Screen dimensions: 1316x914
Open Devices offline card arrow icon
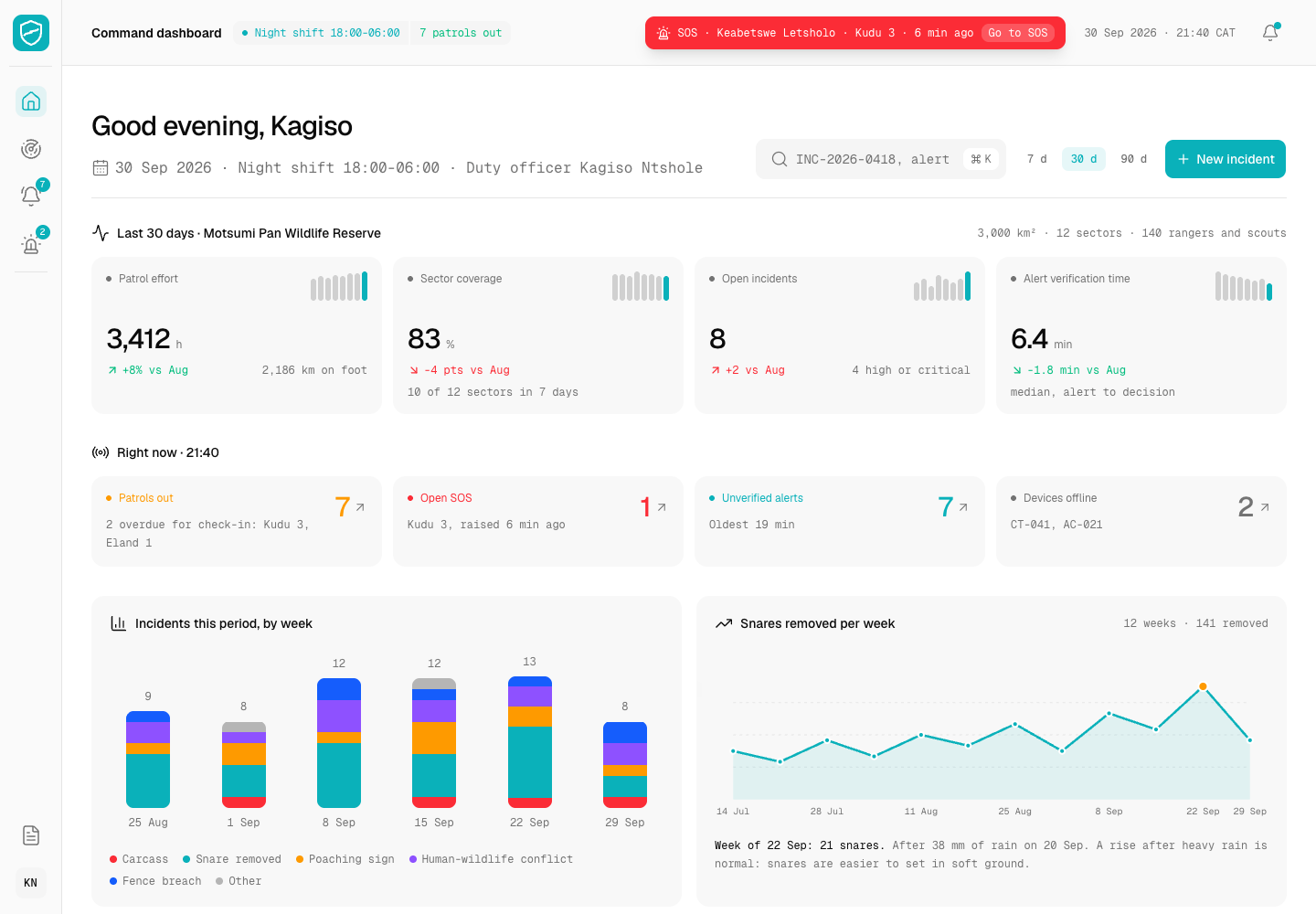pos(1265,507)
